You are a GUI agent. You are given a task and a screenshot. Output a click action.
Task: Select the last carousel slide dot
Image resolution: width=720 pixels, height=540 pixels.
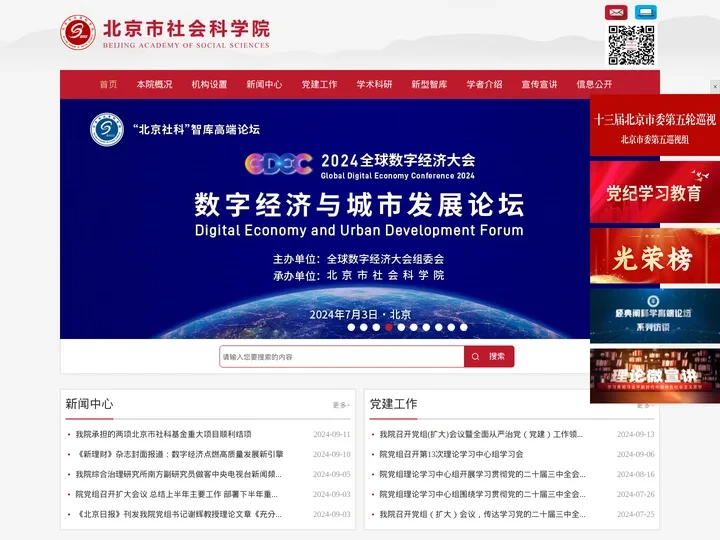464,327
